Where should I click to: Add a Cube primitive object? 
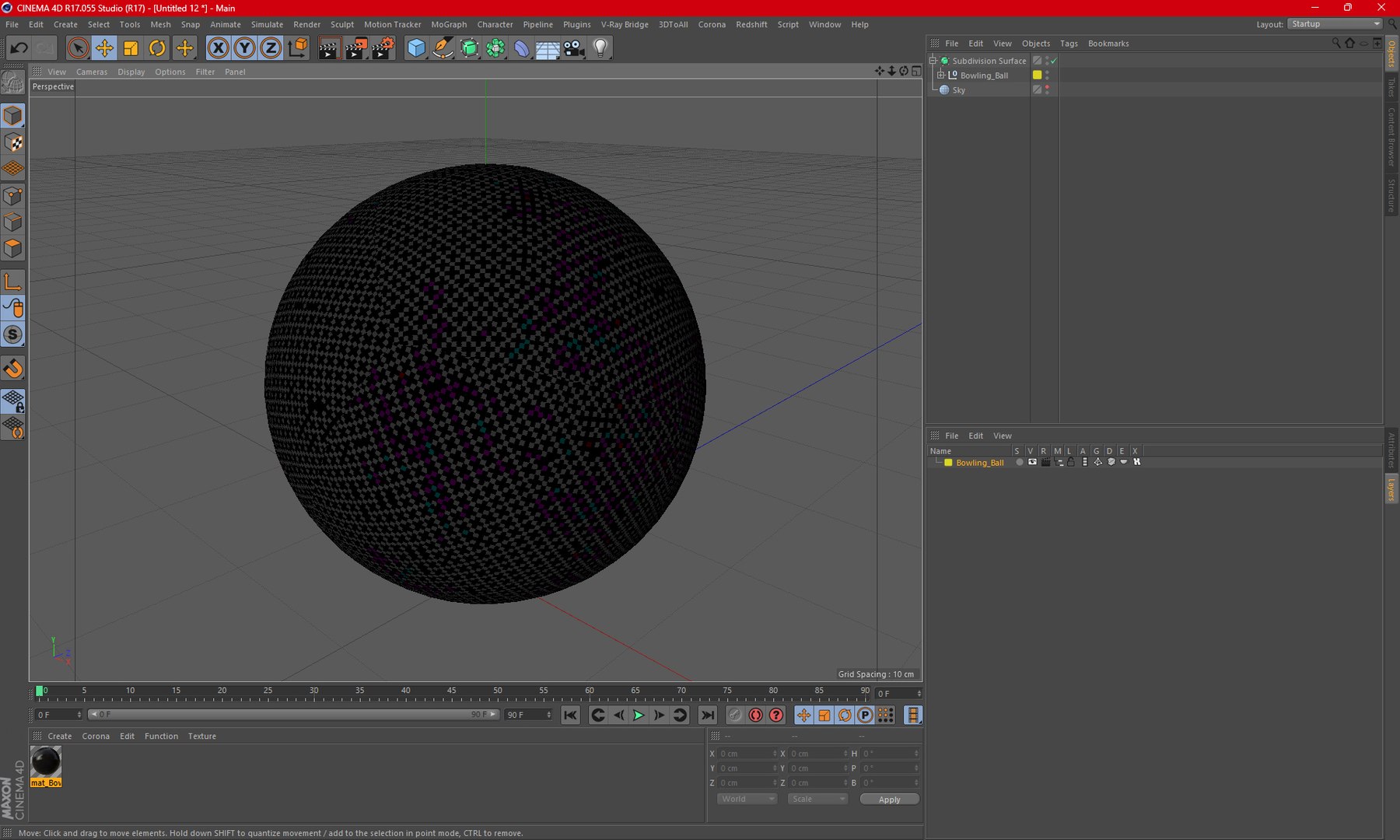tap(416, 48)
